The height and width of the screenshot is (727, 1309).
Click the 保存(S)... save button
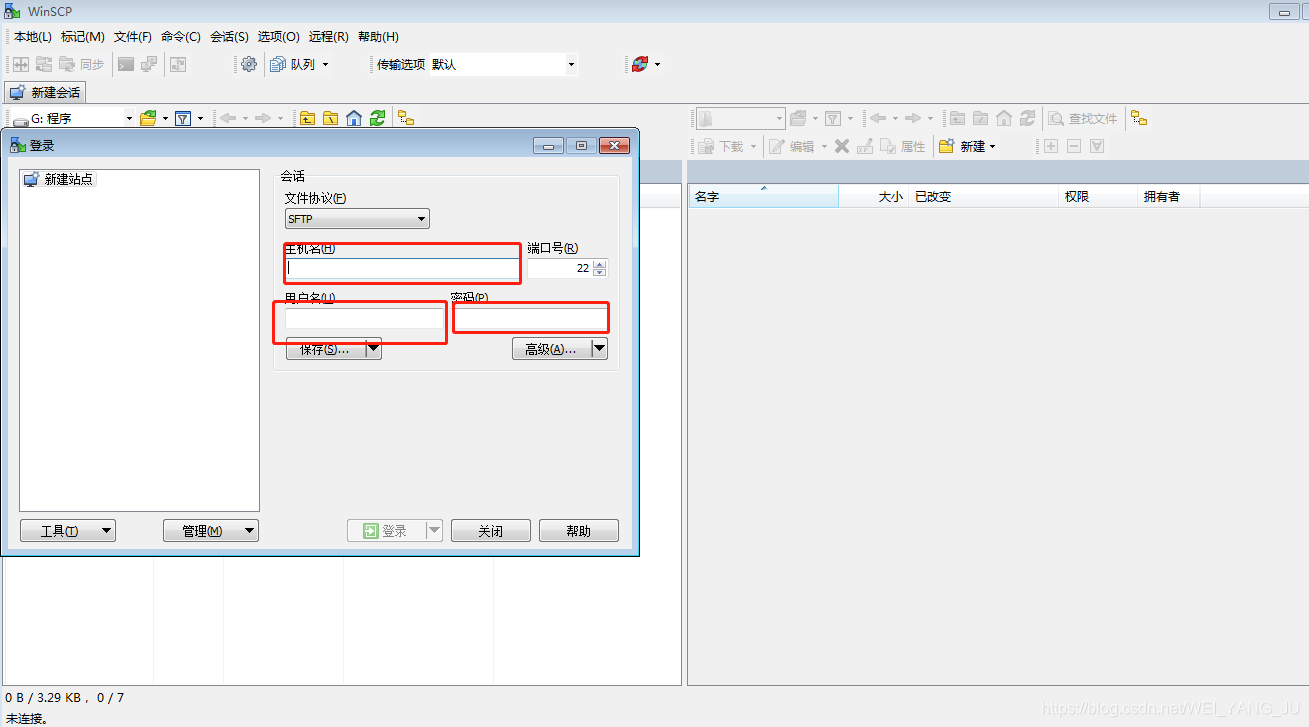click(x=325, y=349)
